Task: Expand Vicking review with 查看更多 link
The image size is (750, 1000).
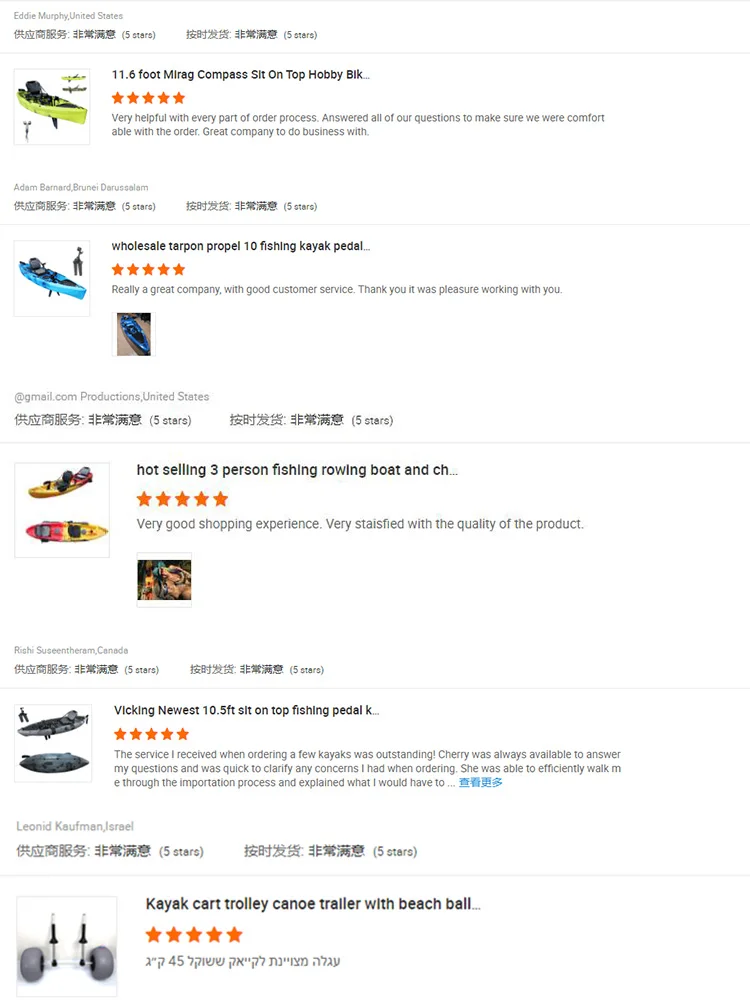Action: [x=480, y=783]
